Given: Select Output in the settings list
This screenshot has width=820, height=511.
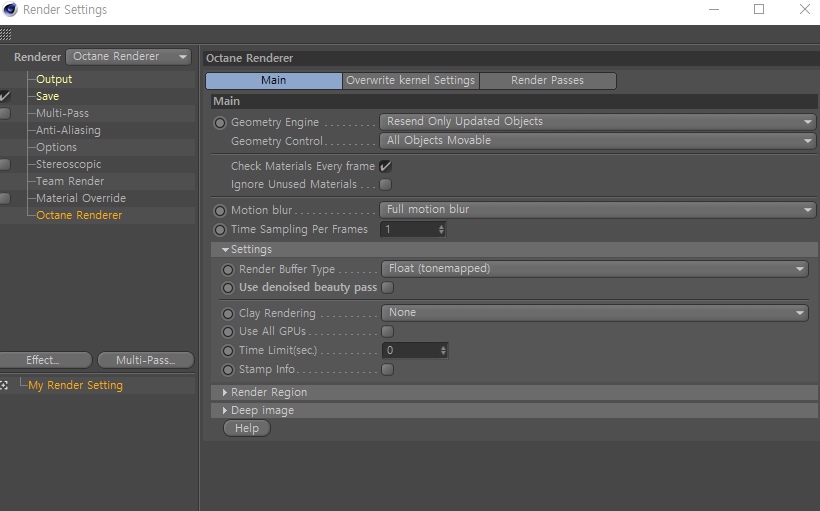Looking at the screenshot, I should (x=54, y=80).
